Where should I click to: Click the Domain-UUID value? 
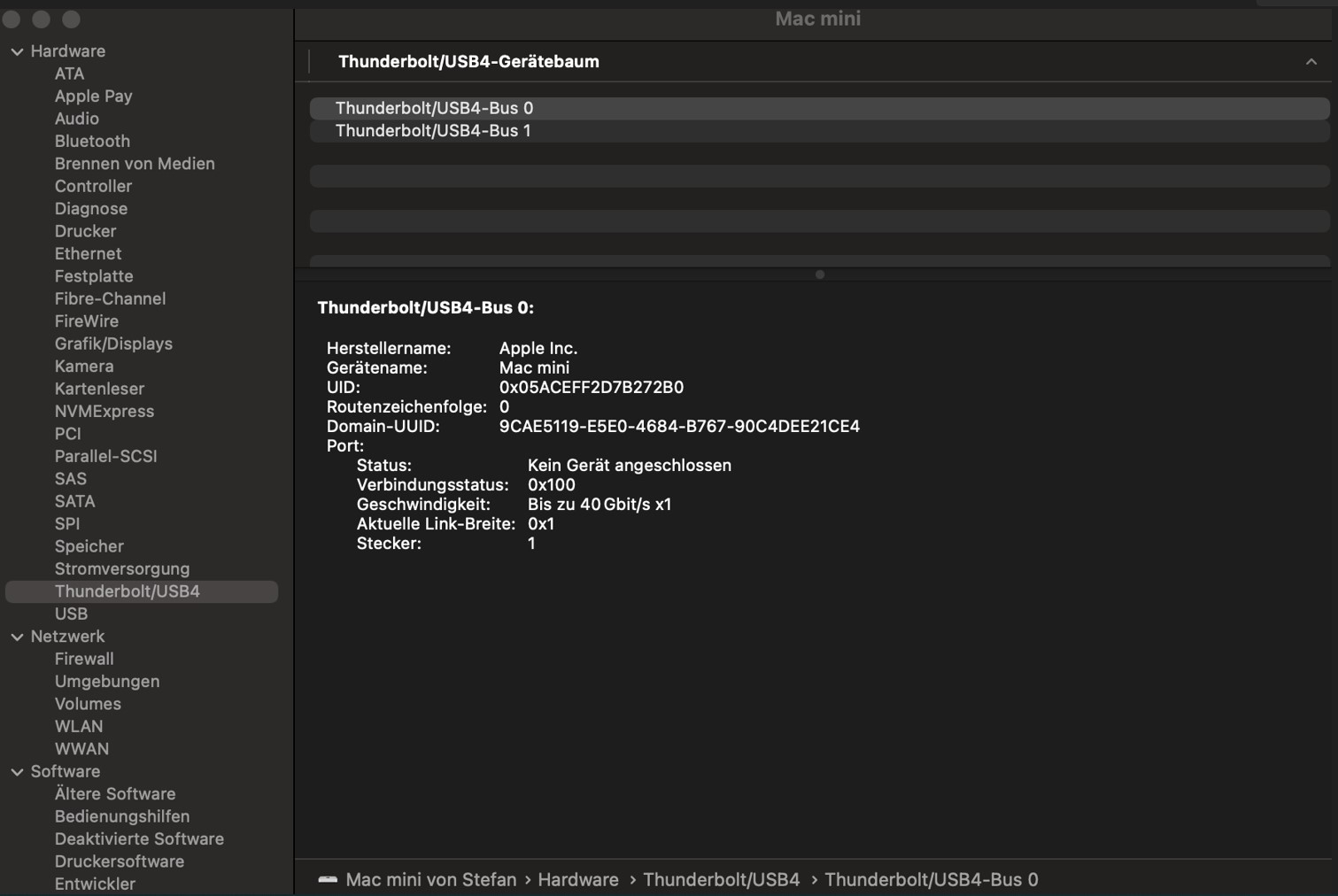pos(679,427)
